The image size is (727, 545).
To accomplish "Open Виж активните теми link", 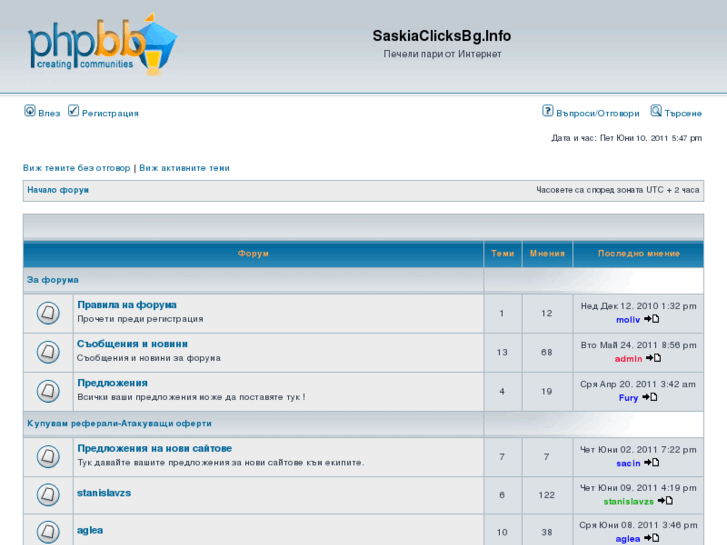I will tap(185, 168).
